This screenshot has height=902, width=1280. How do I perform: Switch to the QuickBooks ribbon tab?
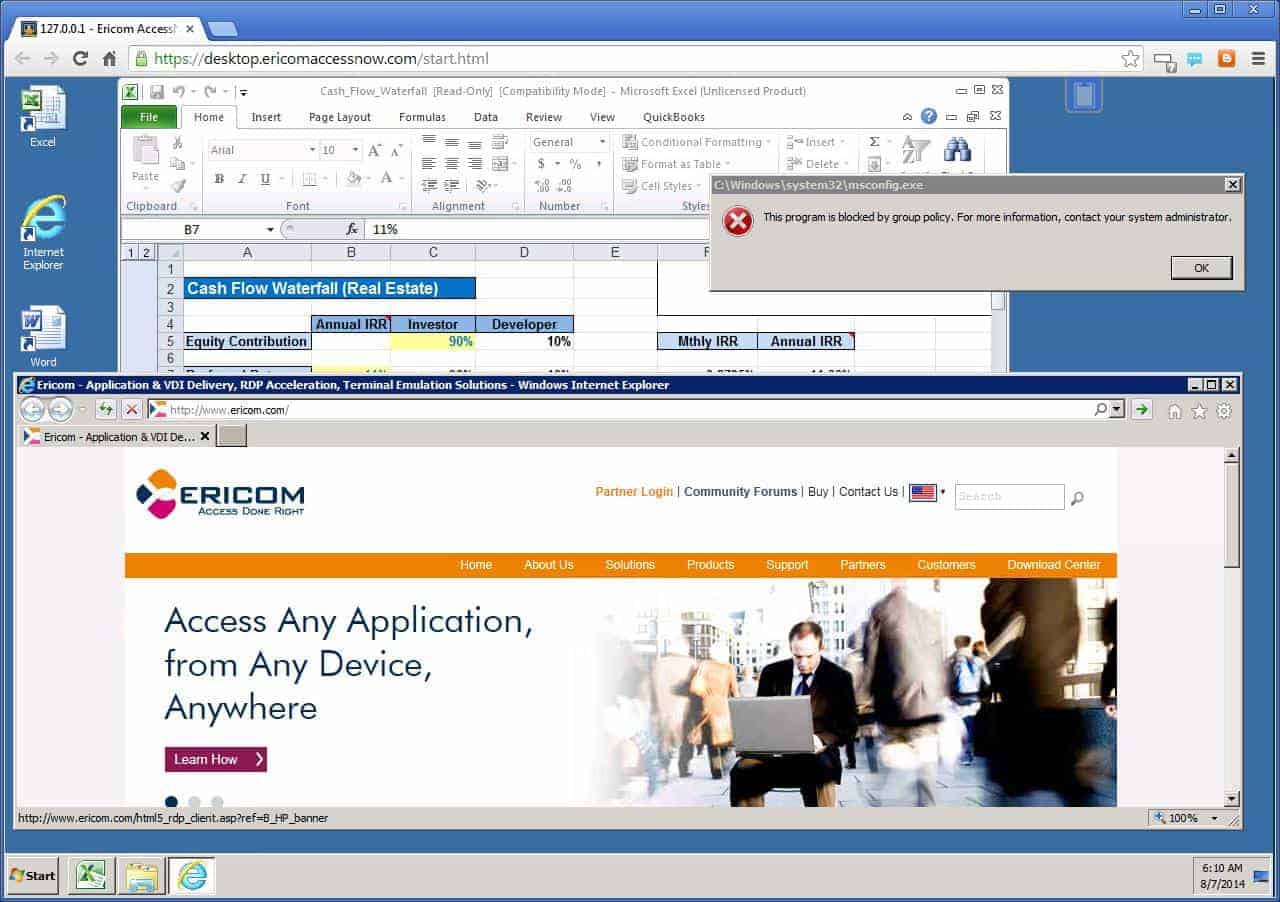coord(674,117)
